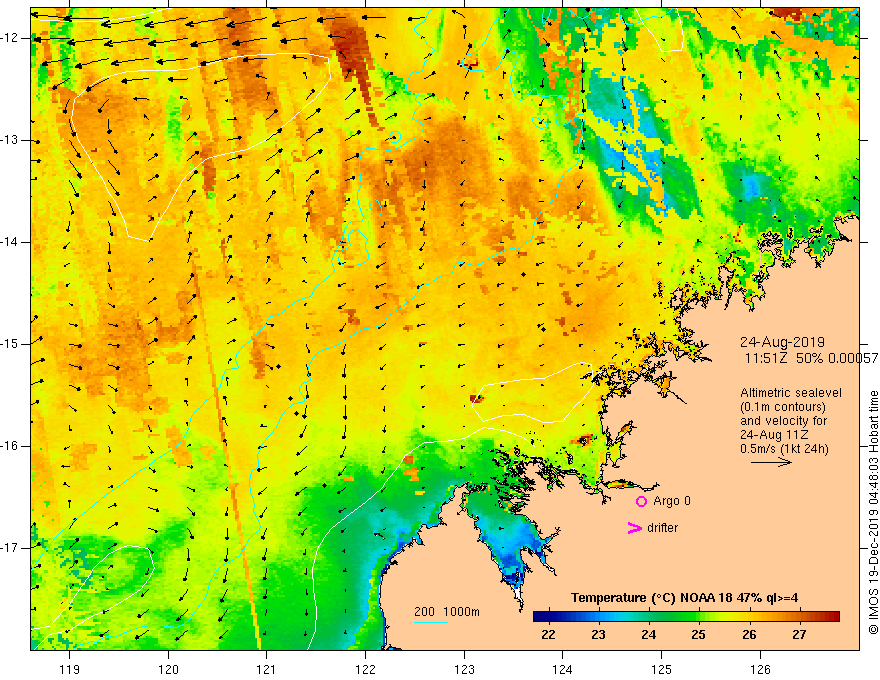
Task: Click longitude axis label 122
Action: pyautogui.click(x=365, y=669)
